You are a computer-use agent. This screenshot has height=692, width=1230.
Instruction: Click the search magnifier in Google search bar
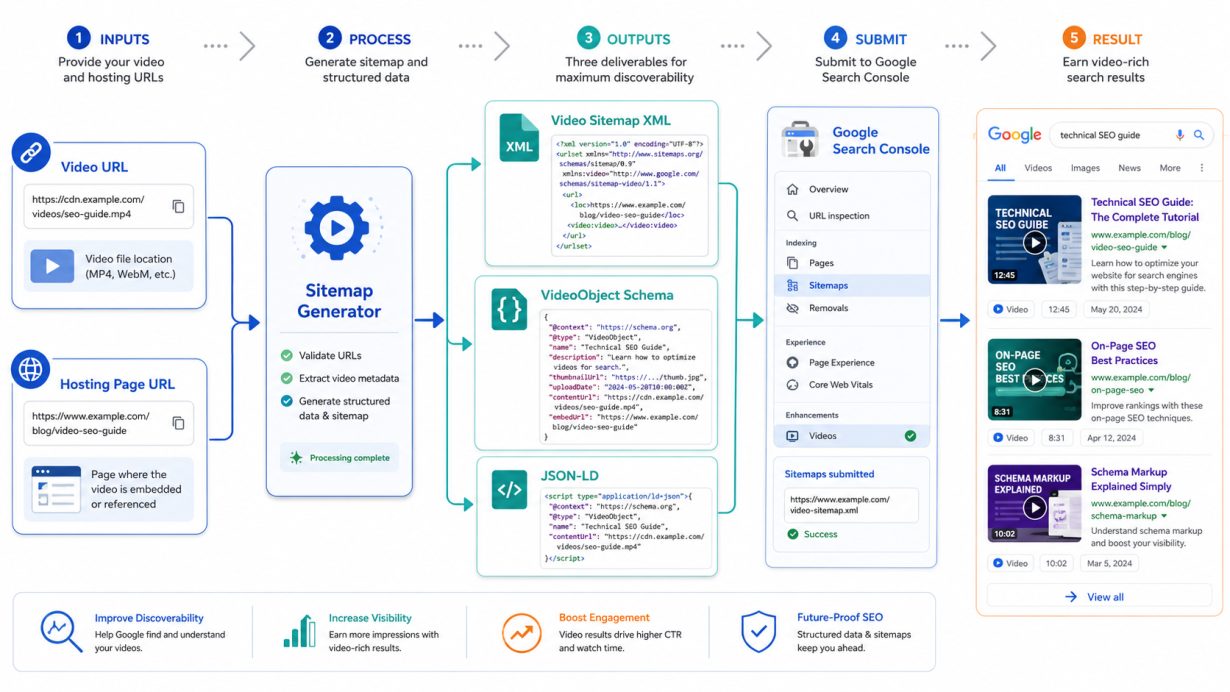coord(1199,135)
